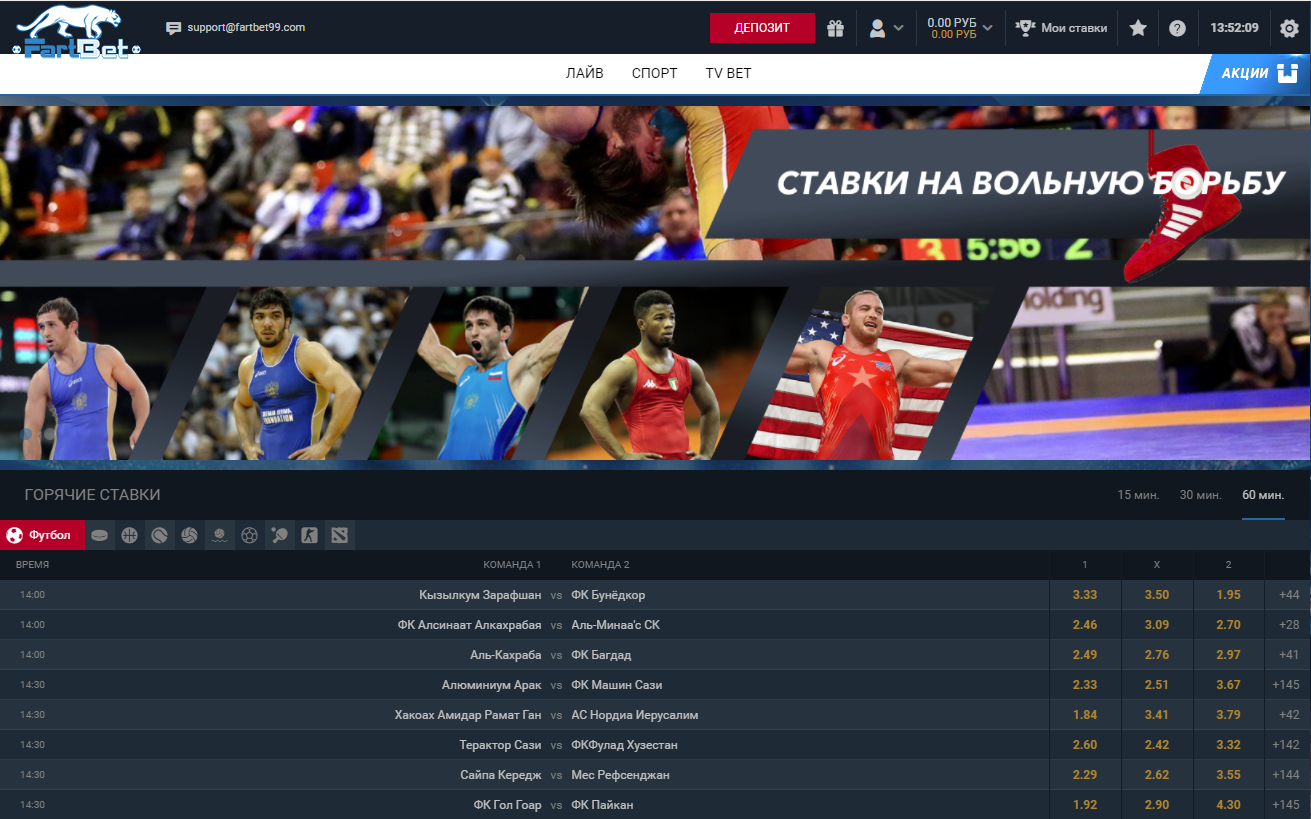Click the support@fartbet99.com email link
The width and height of the screenshot is (1311, 819).
pos(245,28)
